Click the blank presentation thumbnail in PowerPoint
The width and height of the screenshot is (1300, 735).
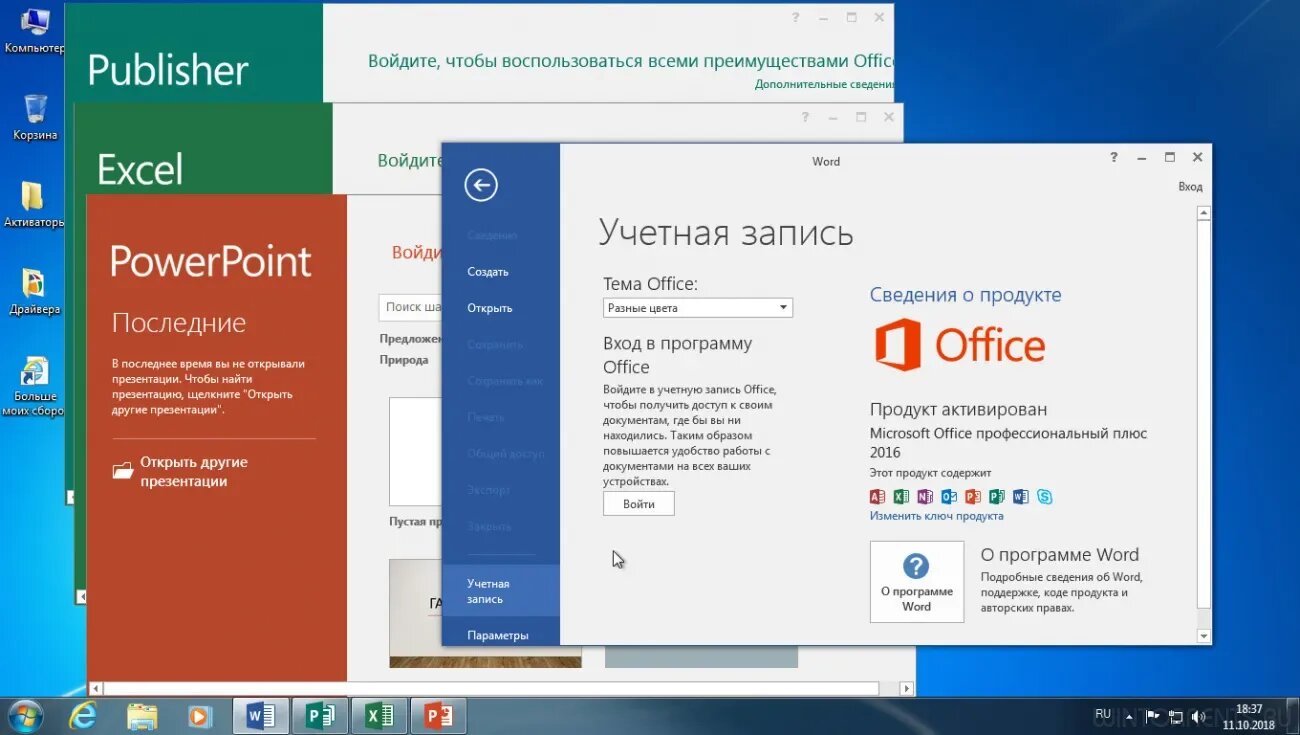coord(415,452)
